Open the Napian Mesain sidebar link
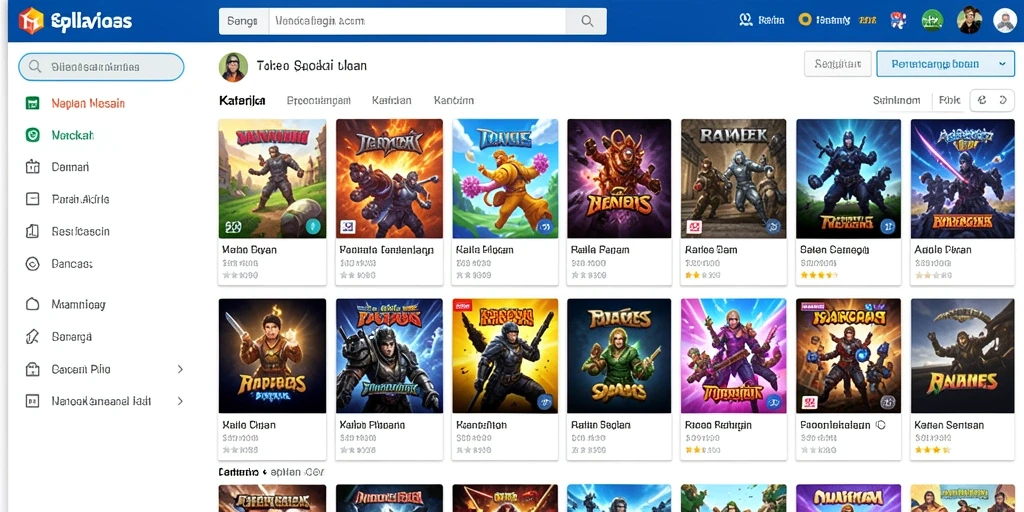The height and width of the screenshot is (512, 1024). [88, 103]
